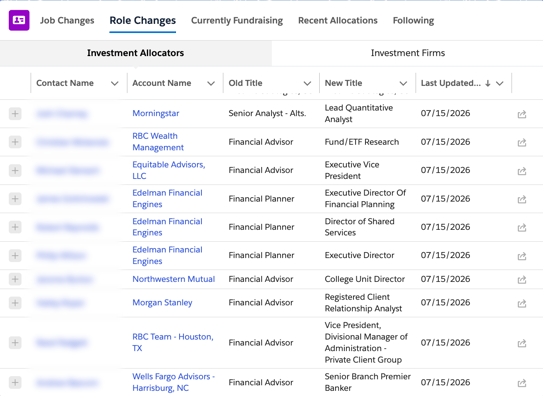The height and width of the screenshot is (396, 543).
Task: Open share icon for RBC Wealth Management row
Action: [x=522, y=143]
